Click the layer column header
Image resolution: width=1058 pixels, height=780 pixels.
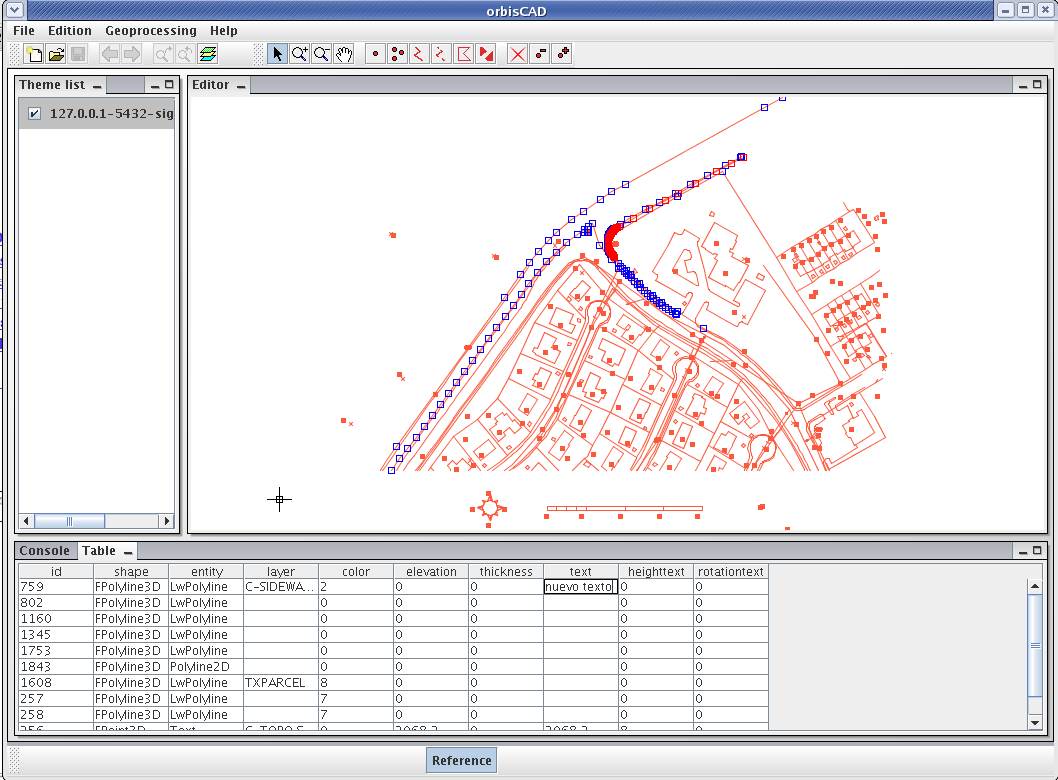click(x=281, y=572)
